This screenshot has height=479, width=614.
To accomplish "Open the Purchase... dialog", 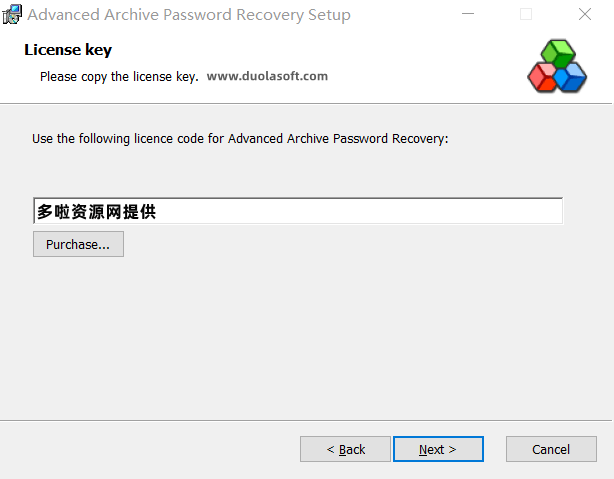I will coord(78,244).
